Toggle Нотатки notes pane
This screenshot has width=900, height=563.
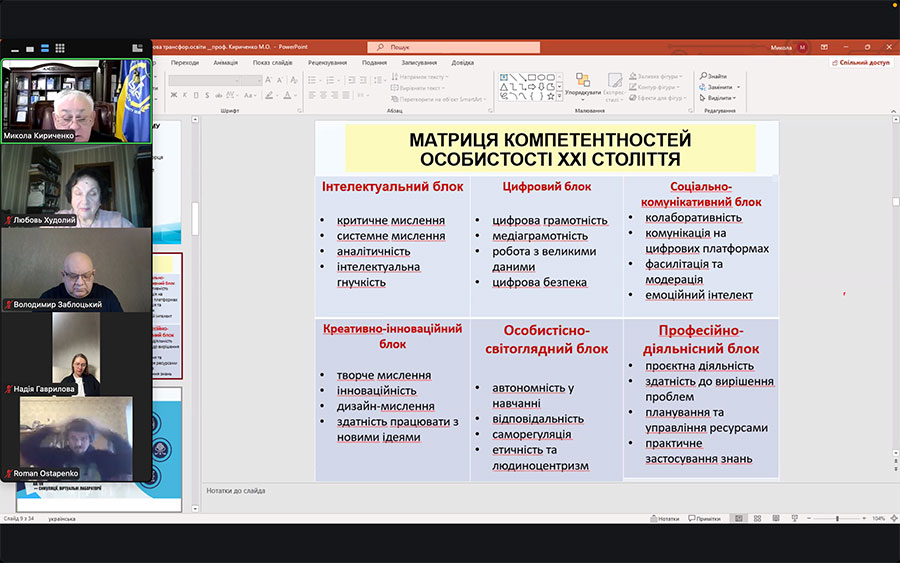click(x=664, y=518)
